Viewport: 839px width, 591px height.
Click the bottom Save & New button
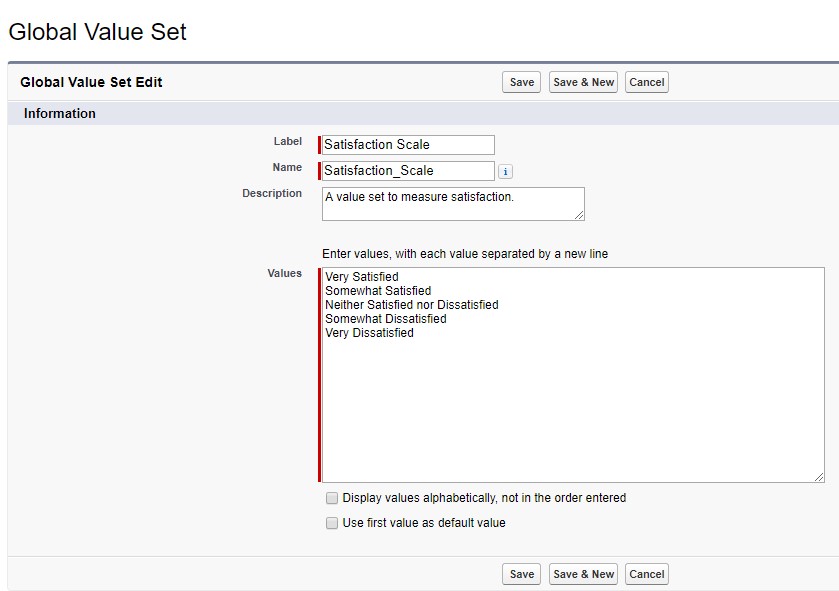(x=583, y=574)
